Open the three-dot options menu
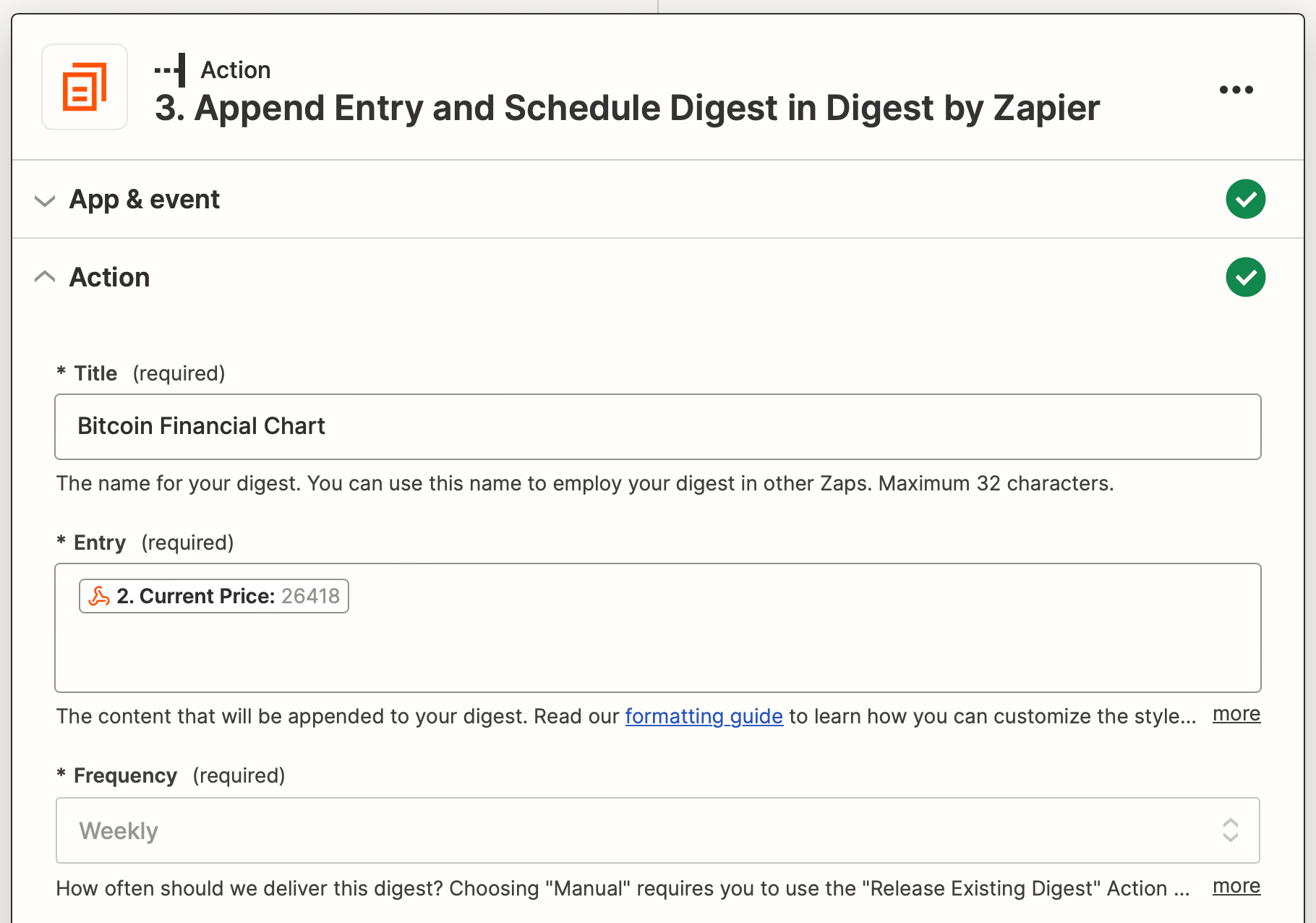 click(1236, 89)
